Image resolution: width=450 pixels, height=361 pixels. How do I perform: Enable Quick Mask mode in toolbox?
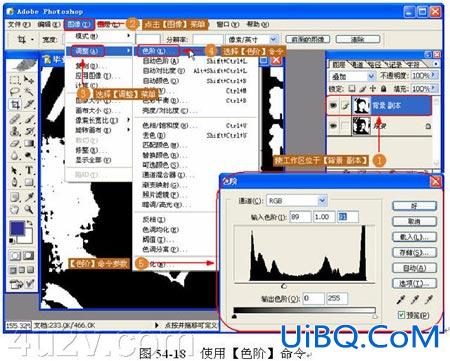(x=29, y=256)
